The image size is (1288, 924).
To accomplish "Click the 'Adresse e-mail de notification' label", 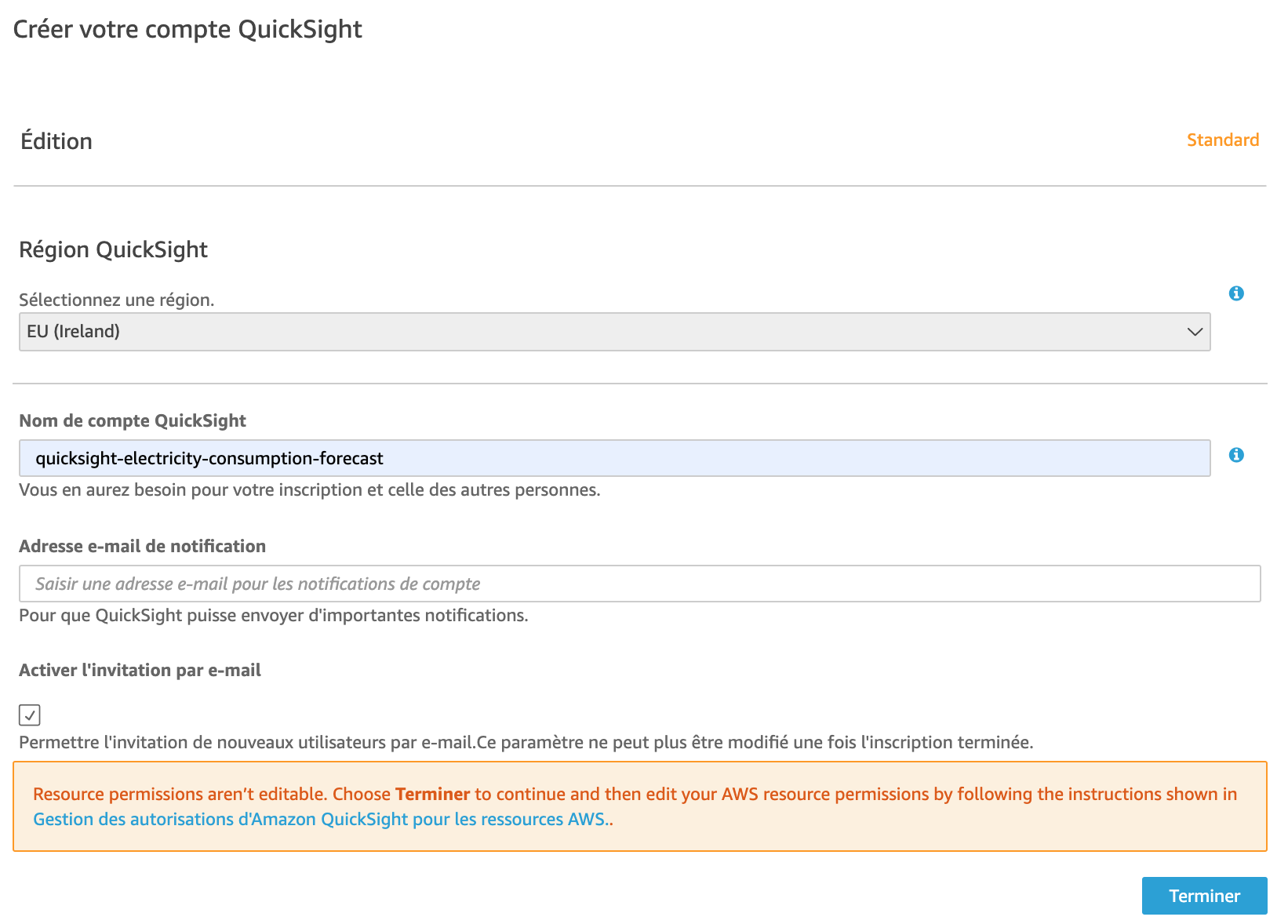I will [142, 546].
